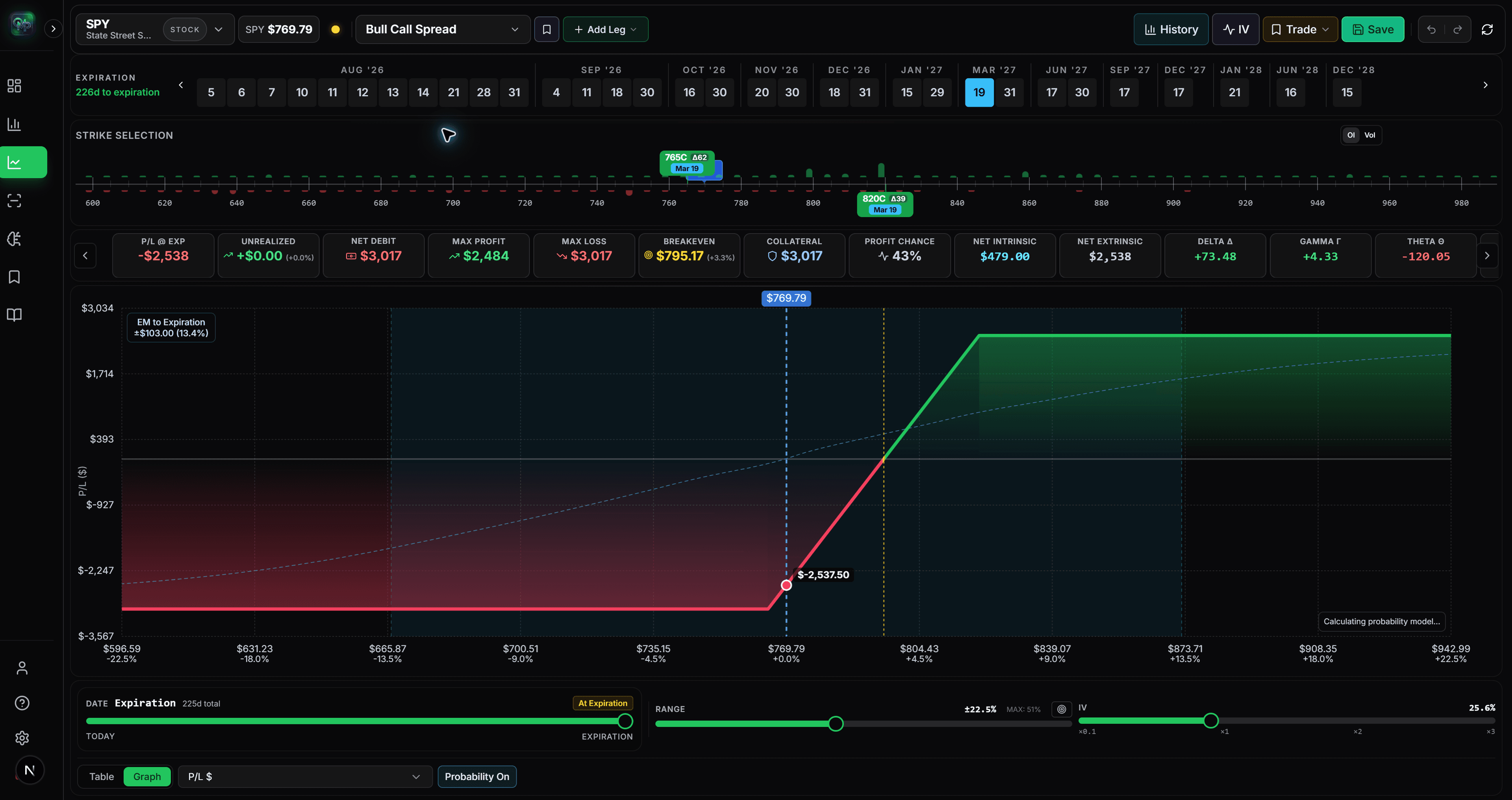Click the SPY $769.79 price button
Screen dimensions: 1512x800
(x=279, y=30)
